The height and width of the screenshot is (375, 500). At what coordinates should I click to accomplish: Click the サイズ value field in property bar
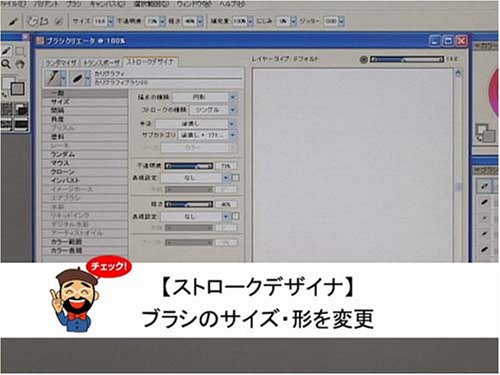click(x=100, y=21)
